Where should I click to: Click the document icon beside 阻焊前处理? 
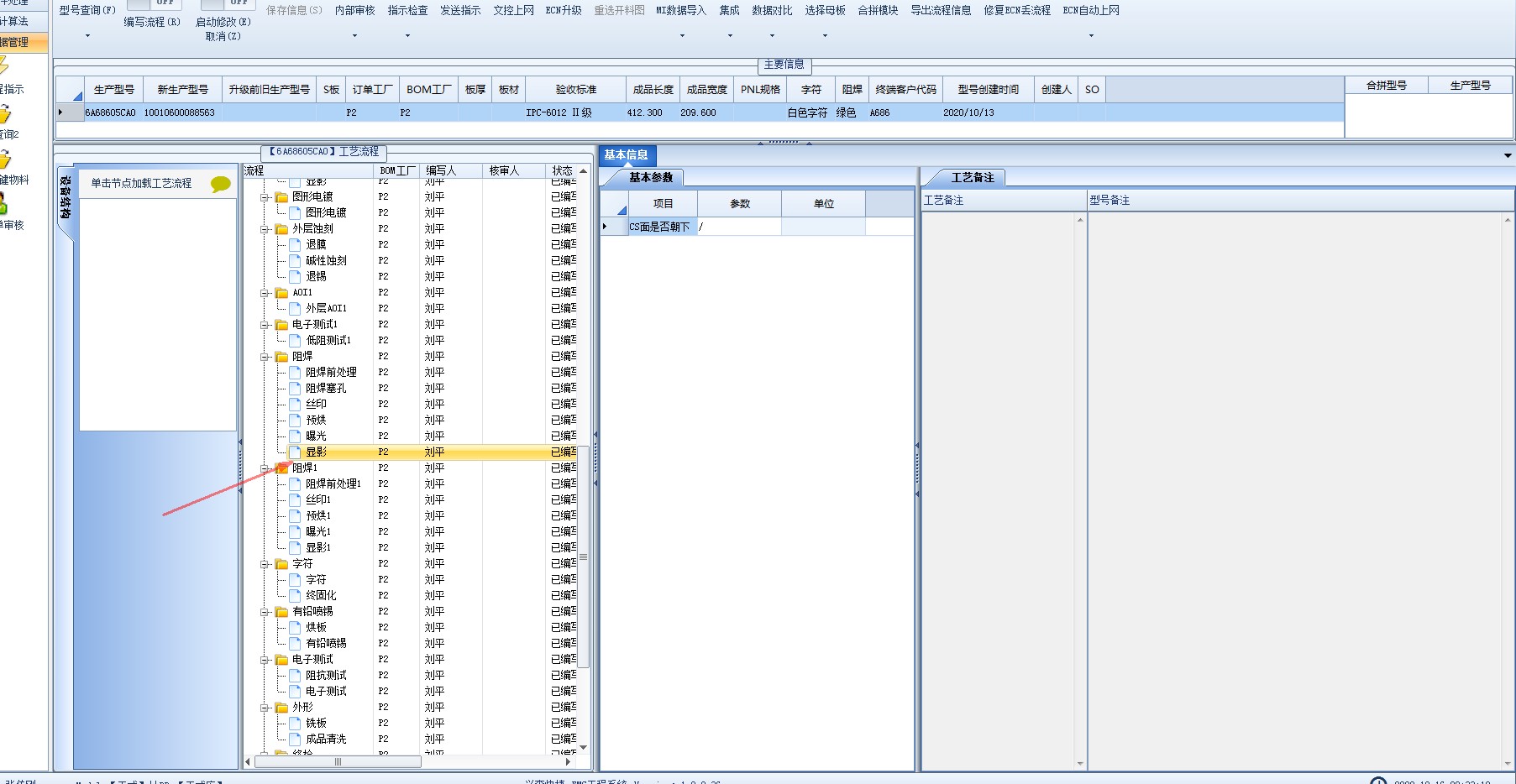(295, 372)
